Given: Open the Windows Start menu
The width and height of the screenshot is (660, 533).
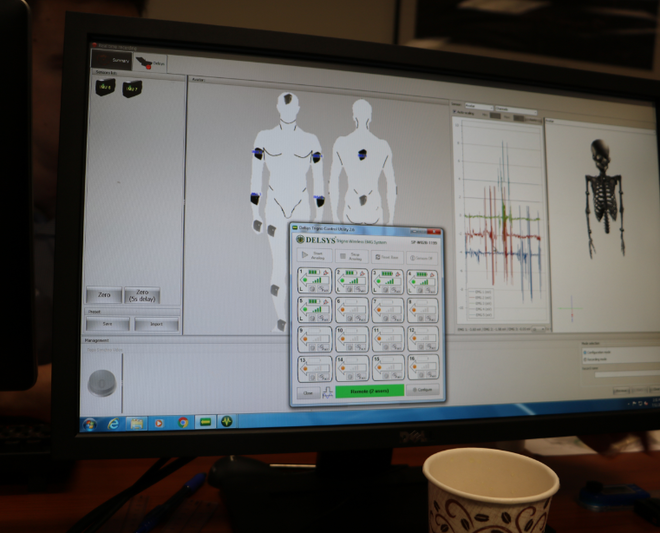Looking at the screenshot, I should tap(89, 424).
